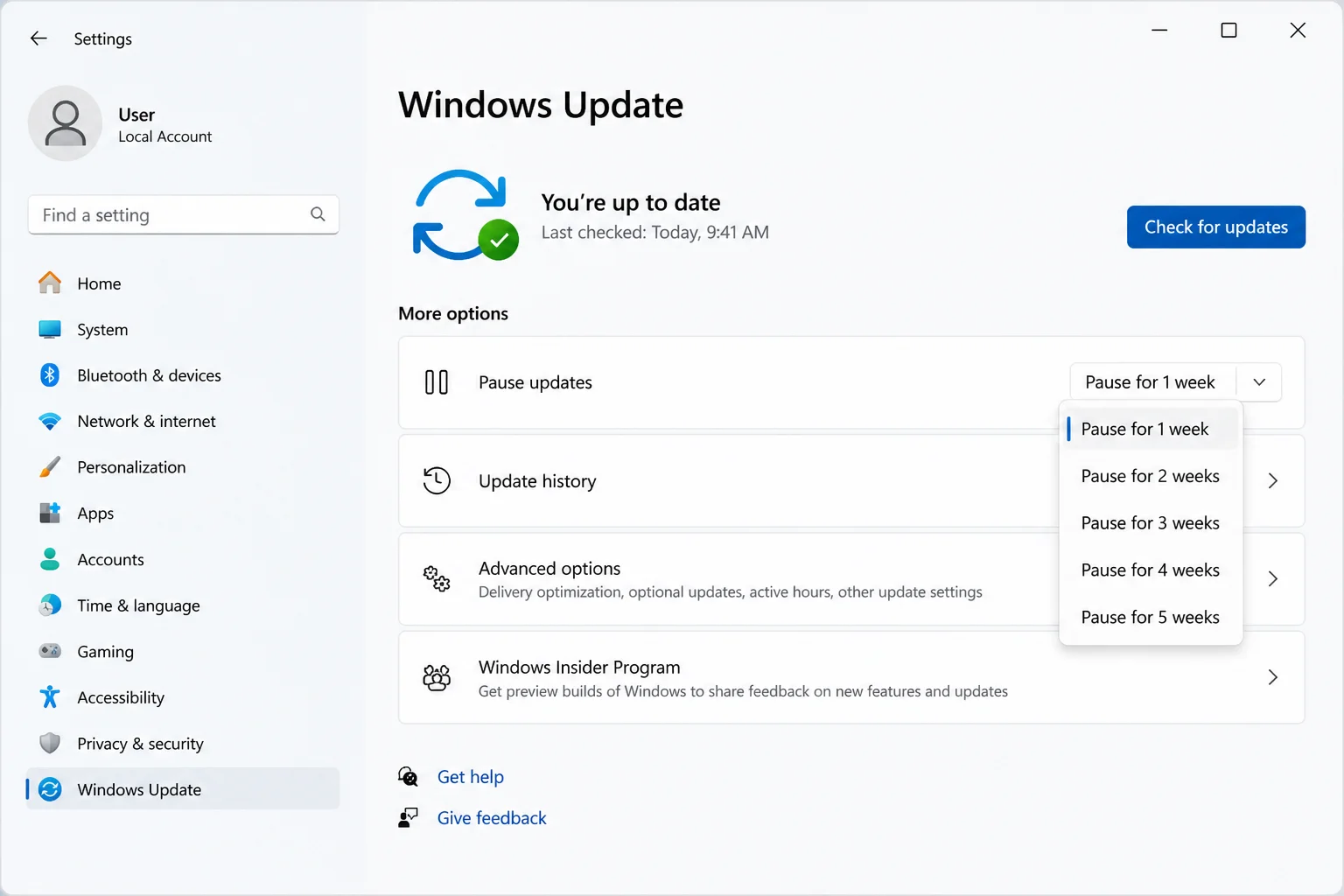
Task: Click Windows Insider Program title
Action: [579, 667]
